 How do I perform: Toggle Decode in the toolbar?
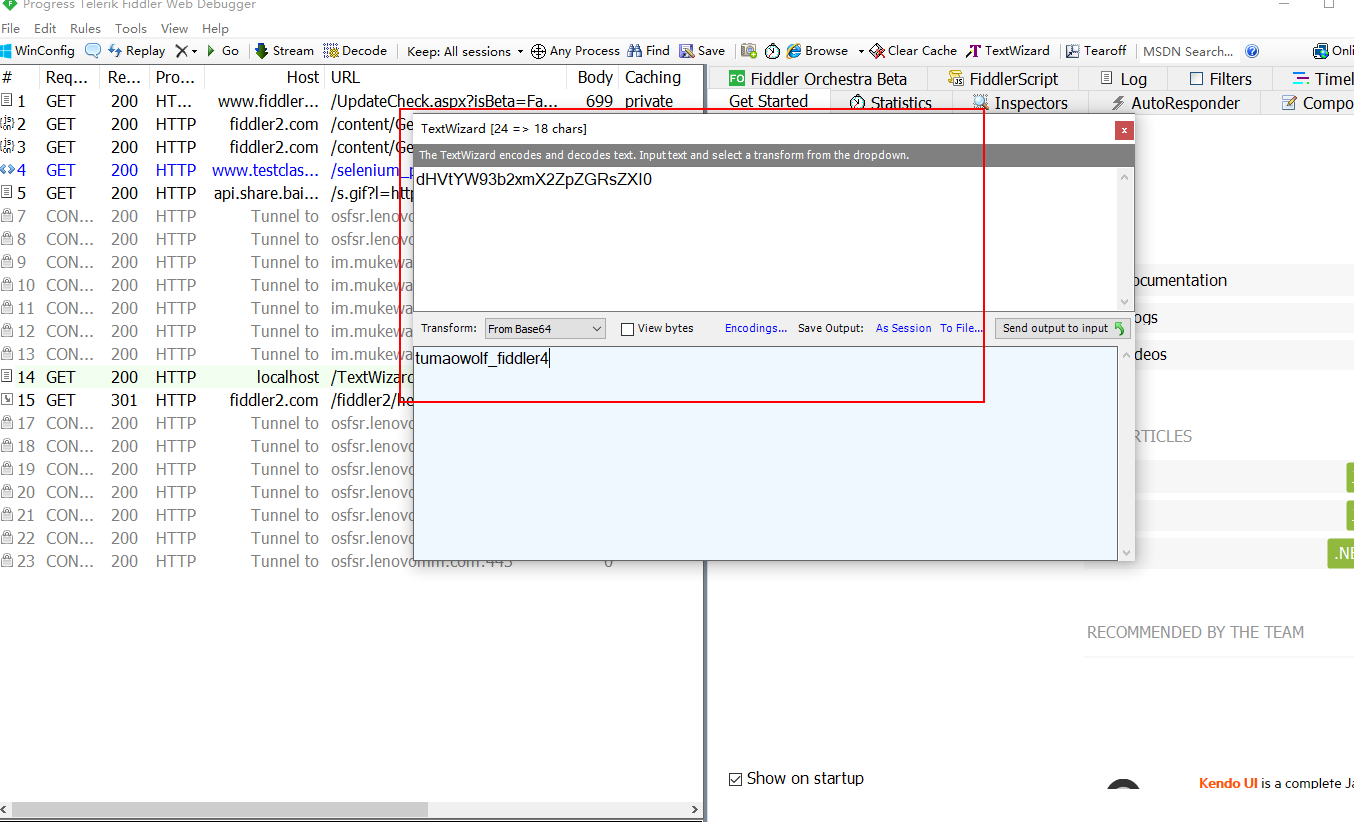tap(356, 51)
